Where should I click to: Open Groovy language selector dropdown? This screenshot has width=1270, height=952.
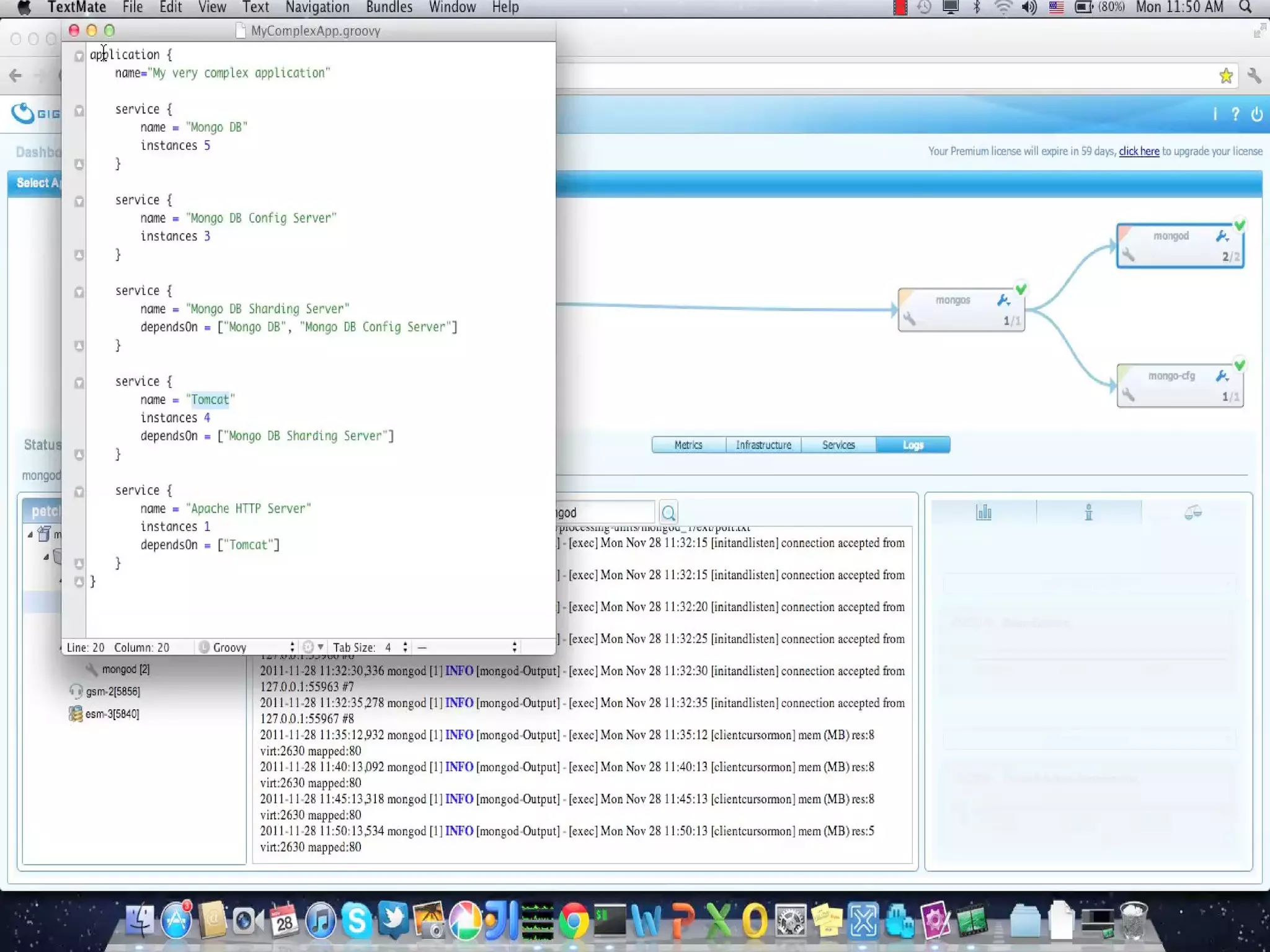tap(248, 647)
